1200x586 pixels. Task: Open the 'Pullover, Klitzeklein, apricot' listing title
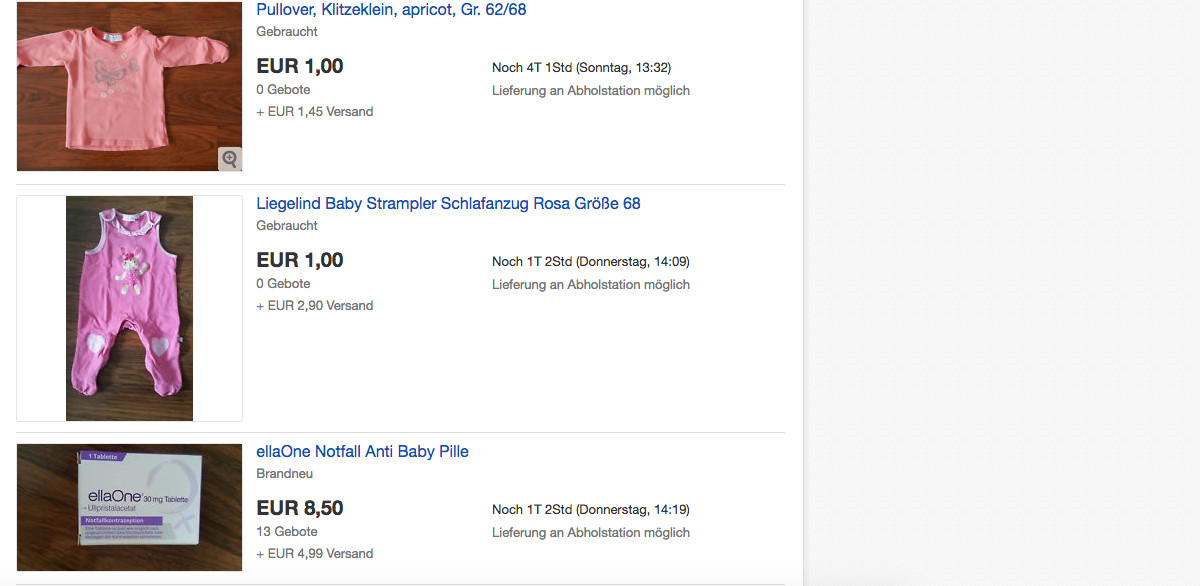[391, 10]
